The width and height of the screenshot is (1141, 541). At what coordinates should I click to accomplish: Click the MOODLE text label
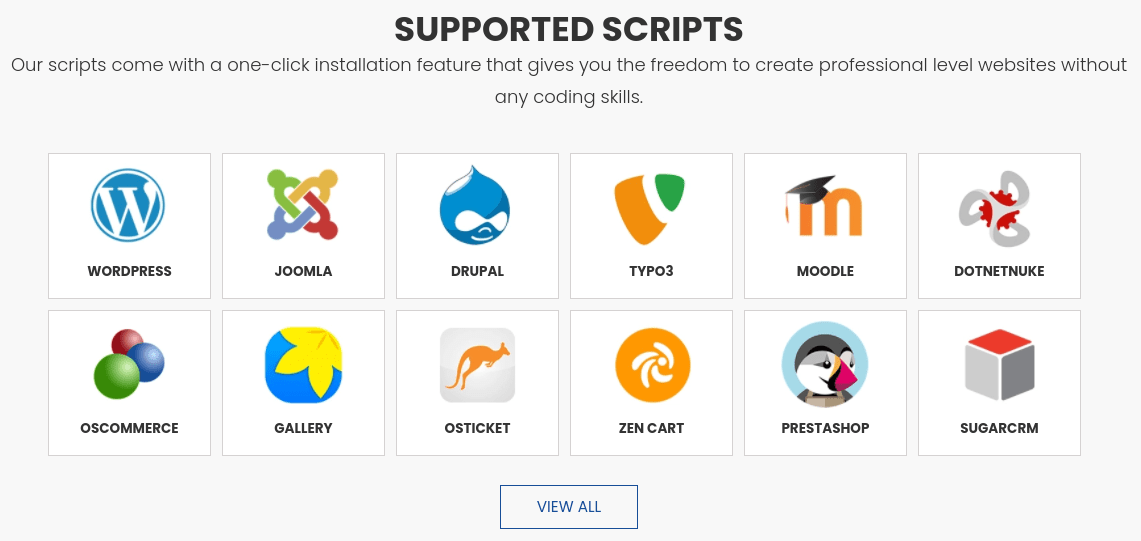(825, 271)
